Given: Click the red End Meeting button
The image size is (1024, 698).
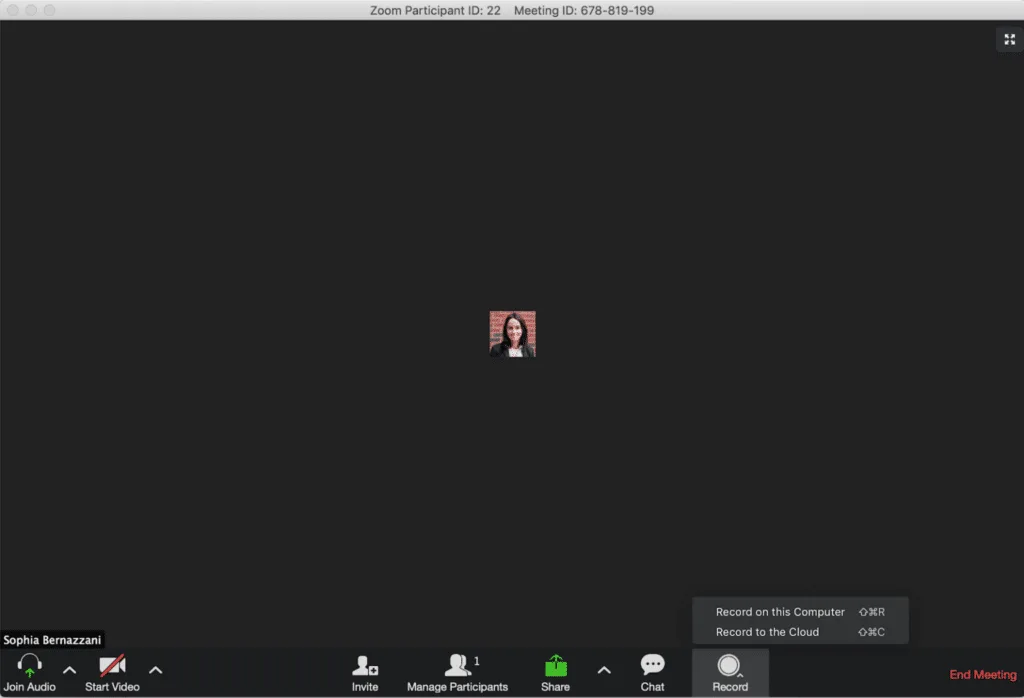Looking at the screenshot, I should (982, 675).
